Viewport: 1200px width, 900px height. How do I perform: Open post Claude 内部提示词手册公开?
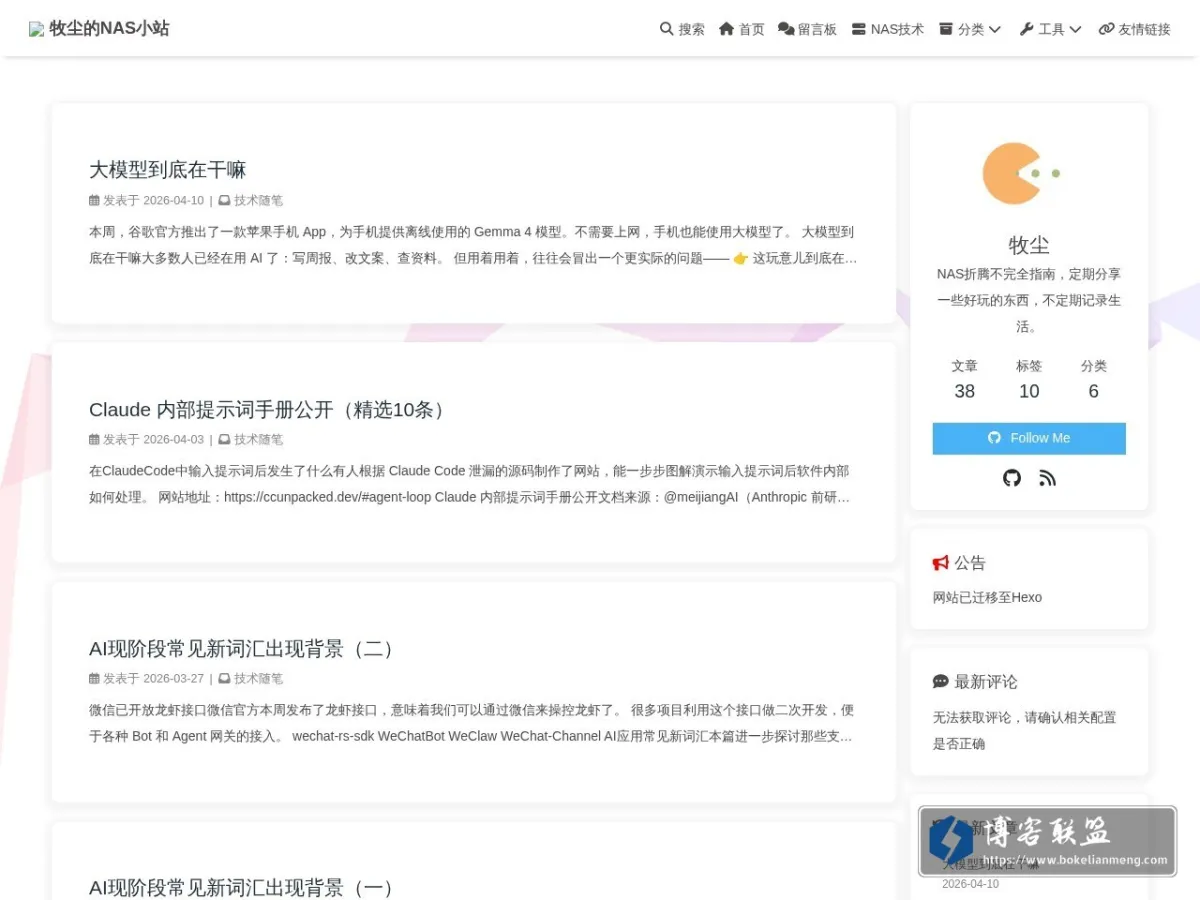(270, 409)
